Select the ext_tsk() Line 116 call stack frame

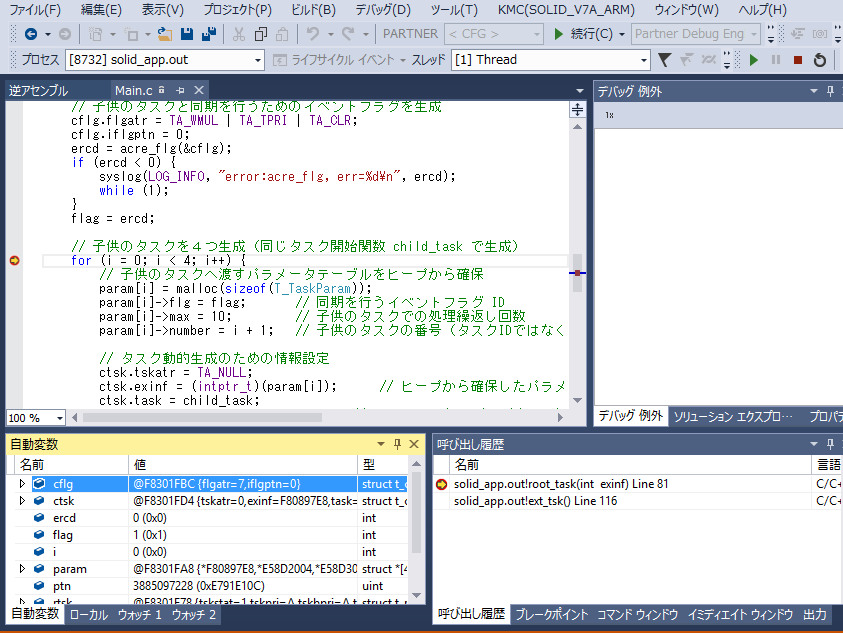click(x=535, y=501)
